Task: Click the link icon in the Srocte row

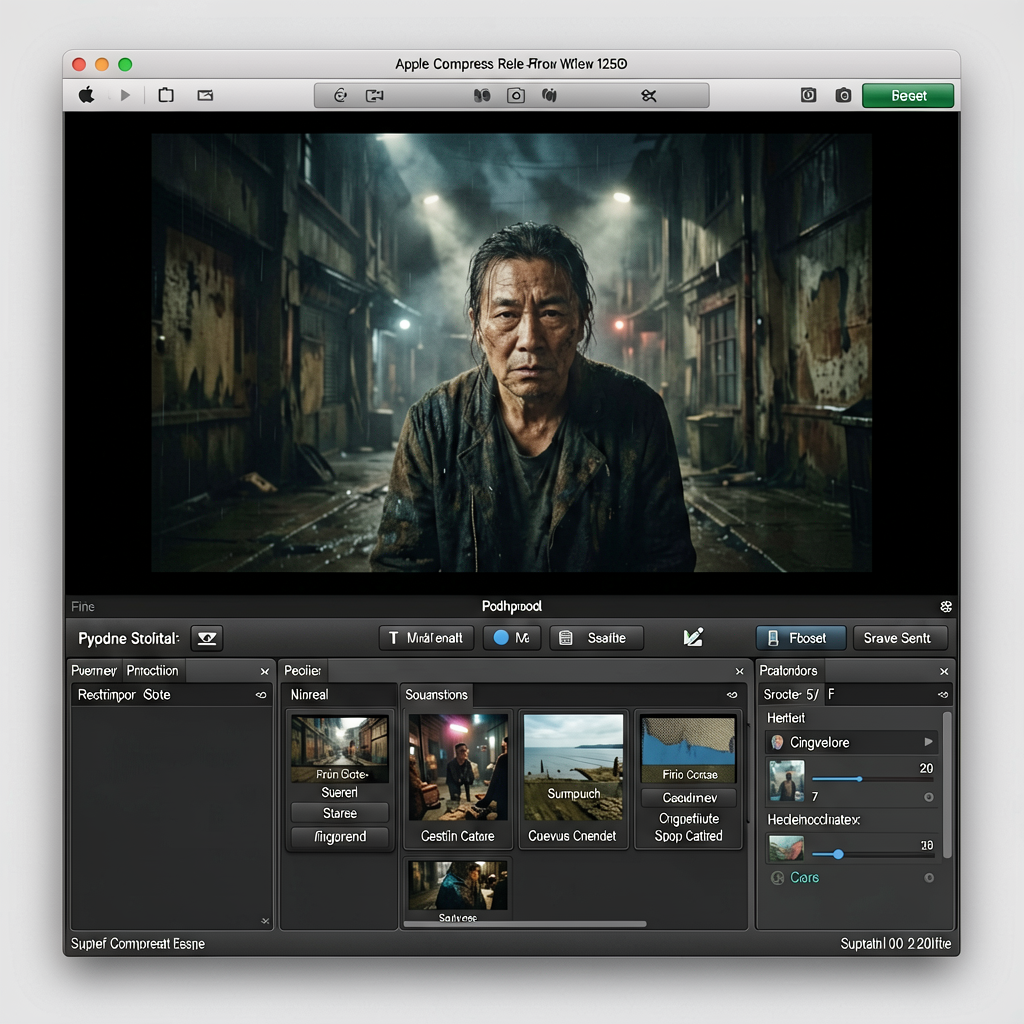Action: [x=943, y=695]
